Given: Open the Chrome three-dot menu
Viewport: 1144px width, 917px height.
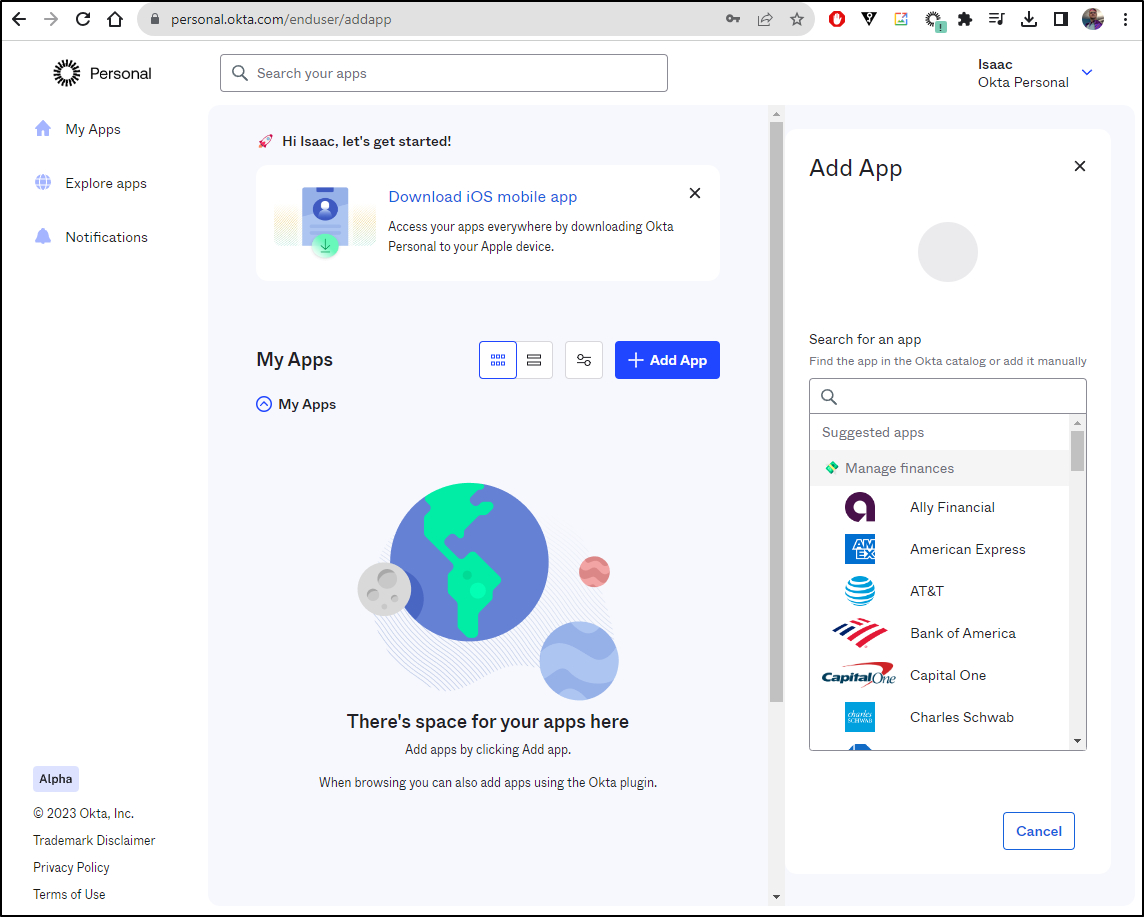Looking at the screenshot, I should [1125, 20].
